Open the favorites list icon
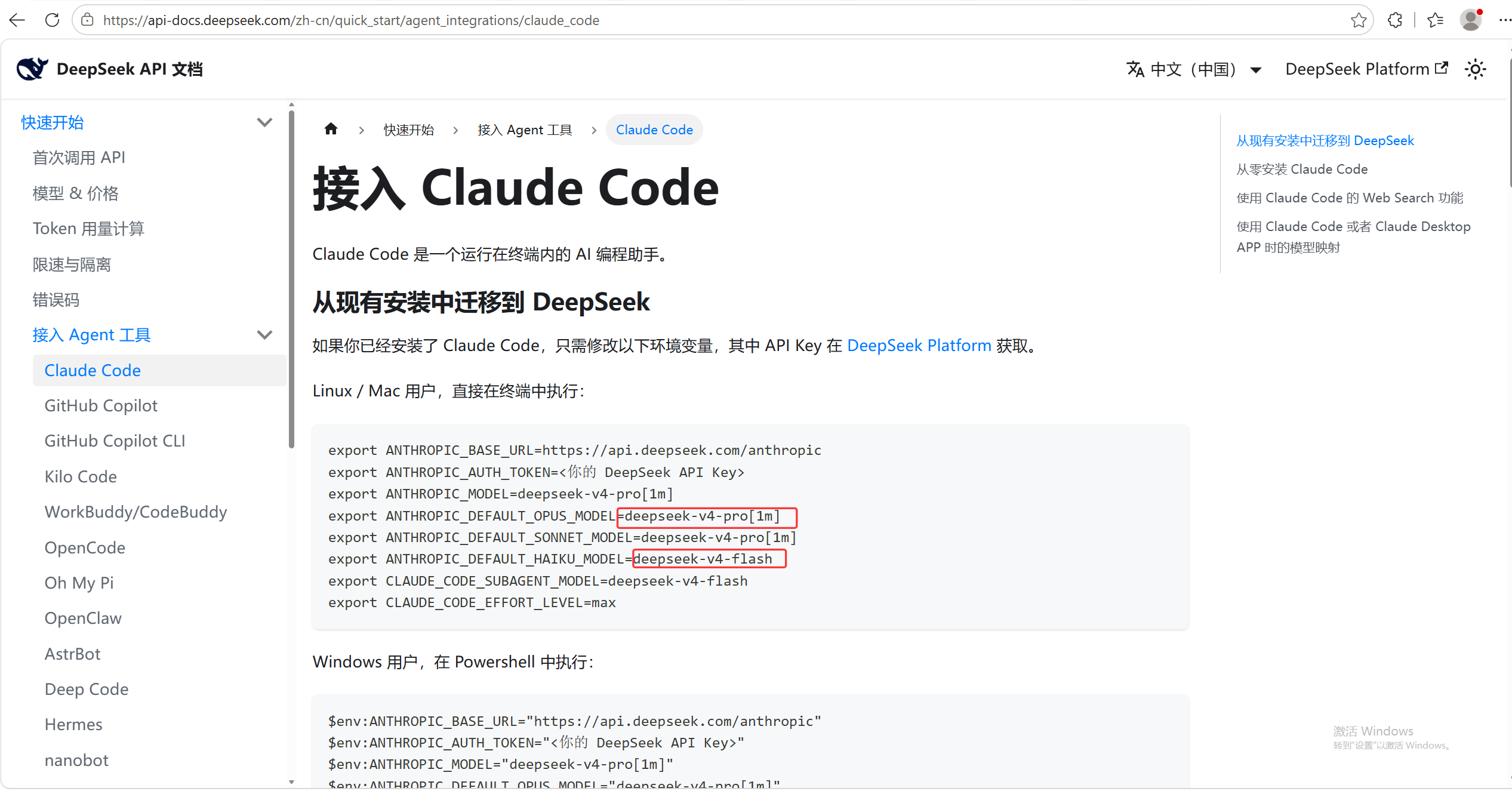The width and height of the screenshot is (1512, 791). tap(1435, 20)
